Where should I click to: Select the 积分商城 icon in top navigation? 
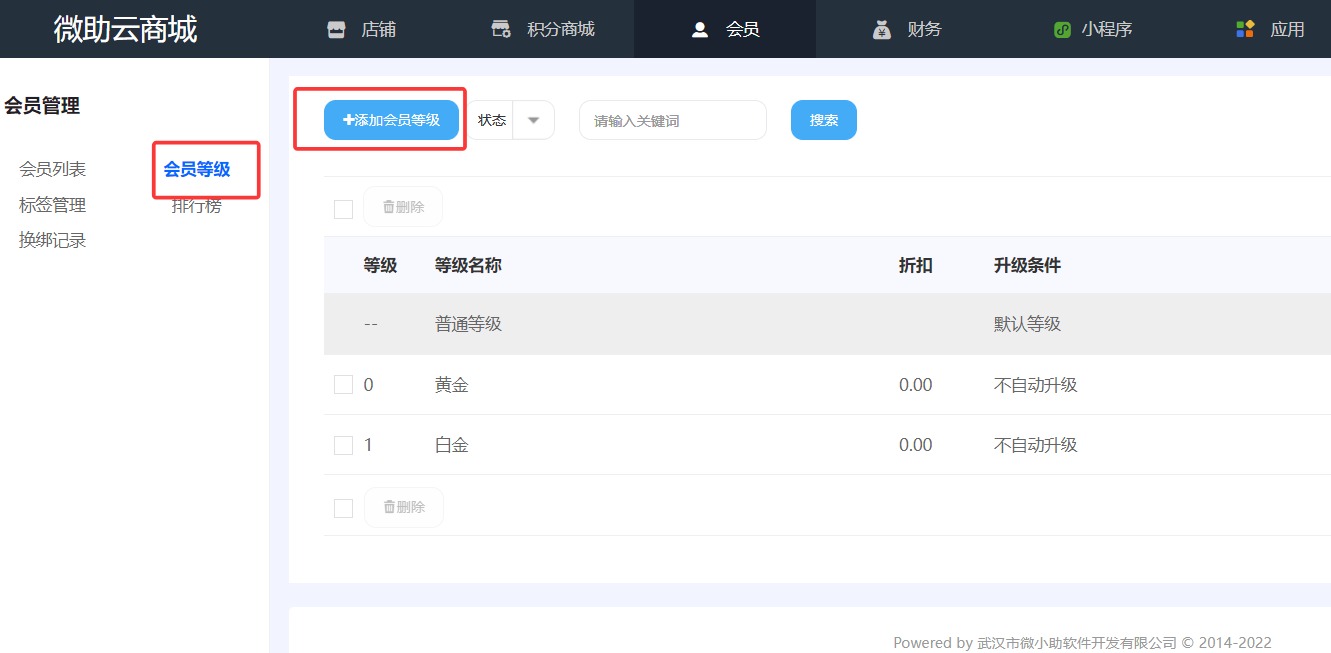[x=500, y=29]
